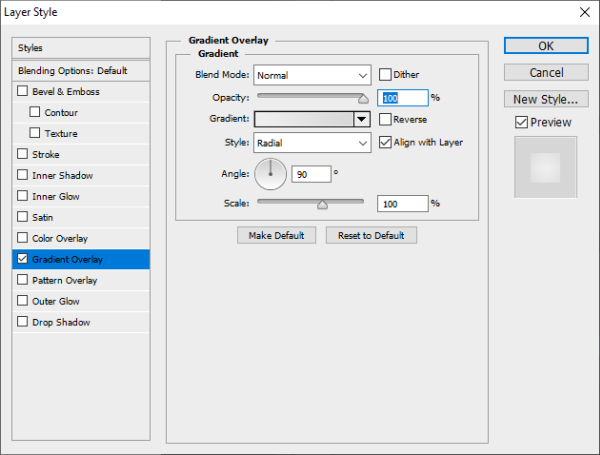Uncheck the Gradient Overlay checkbox
Screen dimensions: 600x455
pos(23,259)
